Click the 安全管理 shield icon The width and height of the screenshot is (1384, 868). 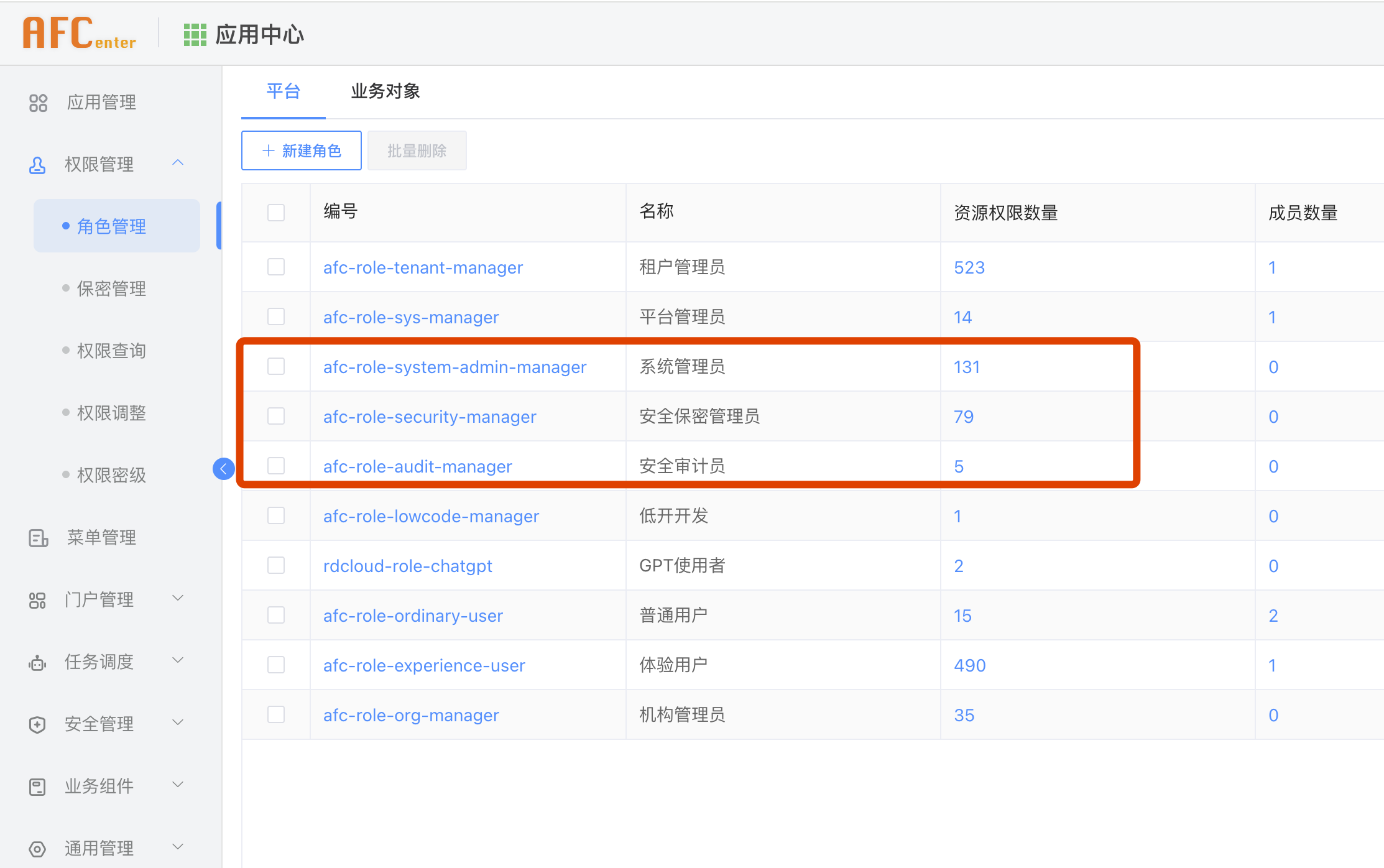pyautogui.click(x=37, y=724)
